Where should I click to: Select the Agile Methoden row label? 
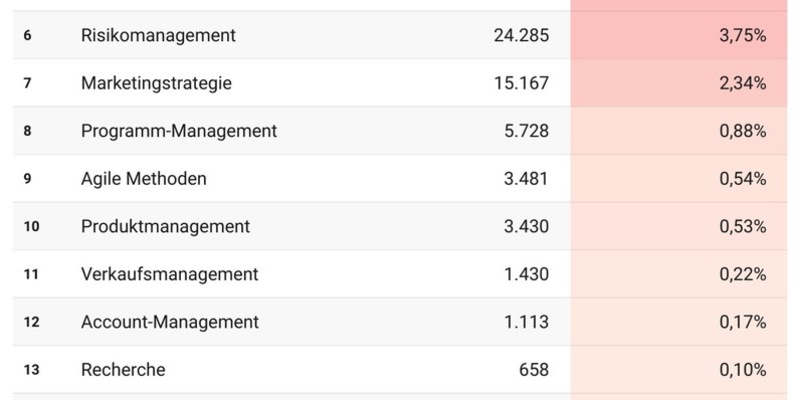click(x=144, y=179)
